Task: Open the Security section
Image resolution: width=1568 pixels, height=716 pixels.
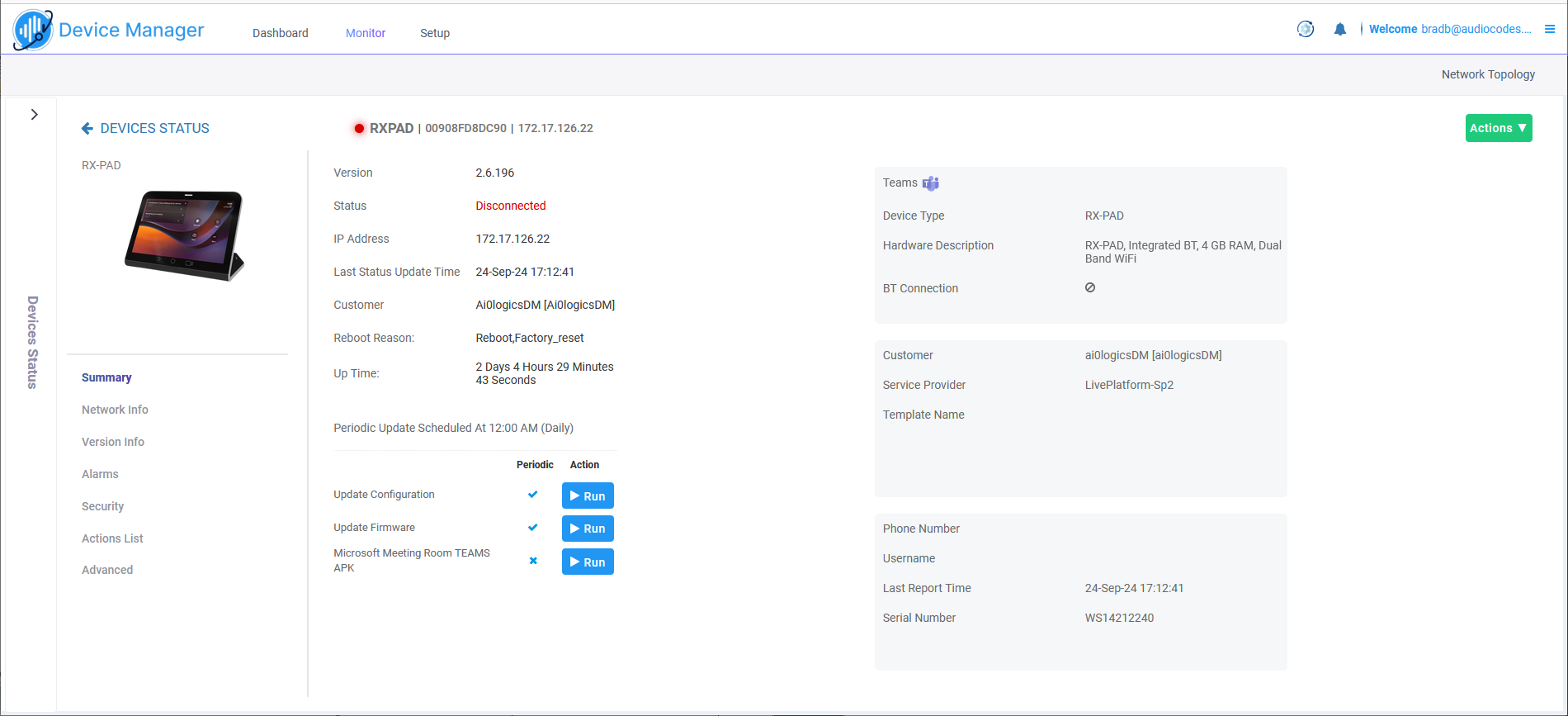Action: [x=102, y=506]
